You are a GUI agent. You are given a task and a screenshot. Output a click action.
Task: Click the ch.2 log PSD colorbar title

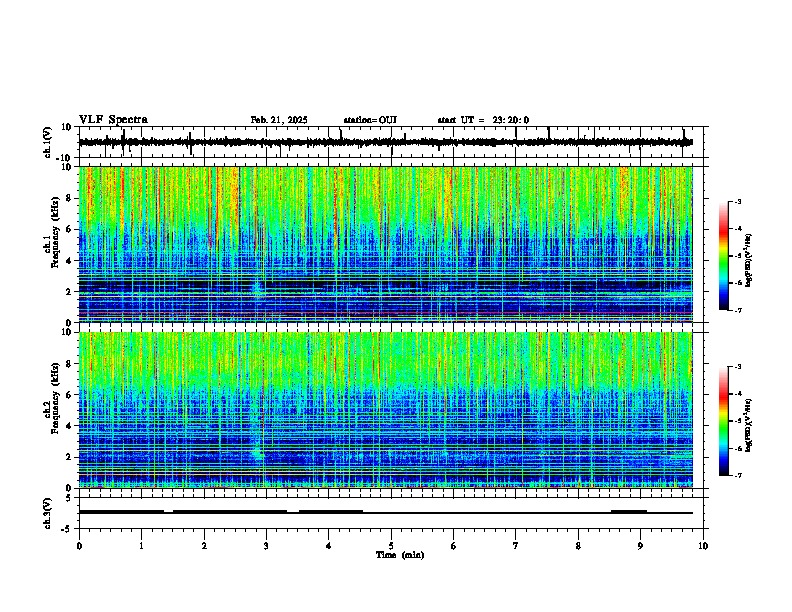749,426
